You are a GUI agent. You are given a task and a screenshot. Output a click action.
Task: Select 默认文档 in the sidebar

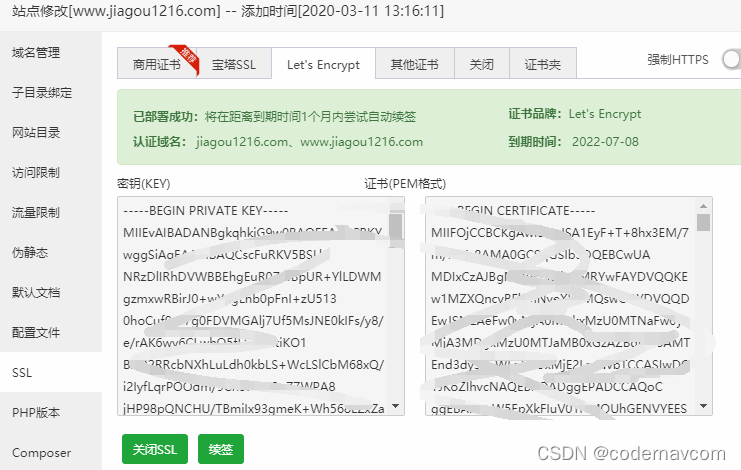[x=36, y=292]
